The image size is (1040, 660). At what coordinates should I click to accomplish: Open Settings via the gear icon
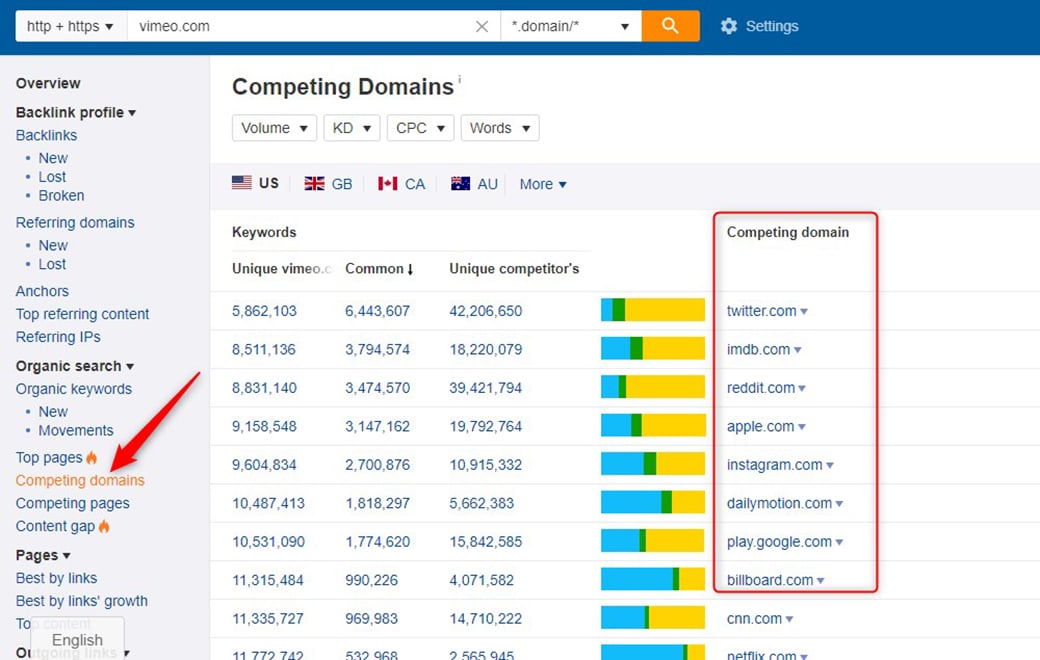(x=729, y=26)
